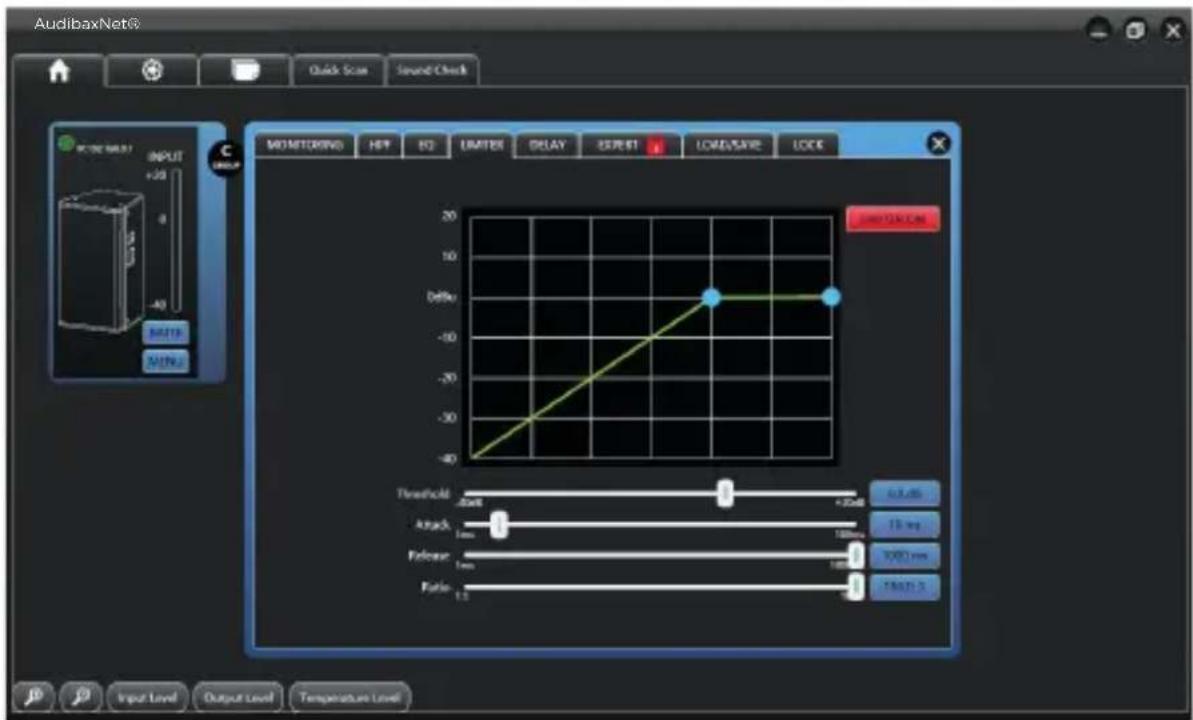The height and width of the screenshot is (720, 1193).
Task: Open the LOAD/SAVE tab
Action: pos(729,145)
